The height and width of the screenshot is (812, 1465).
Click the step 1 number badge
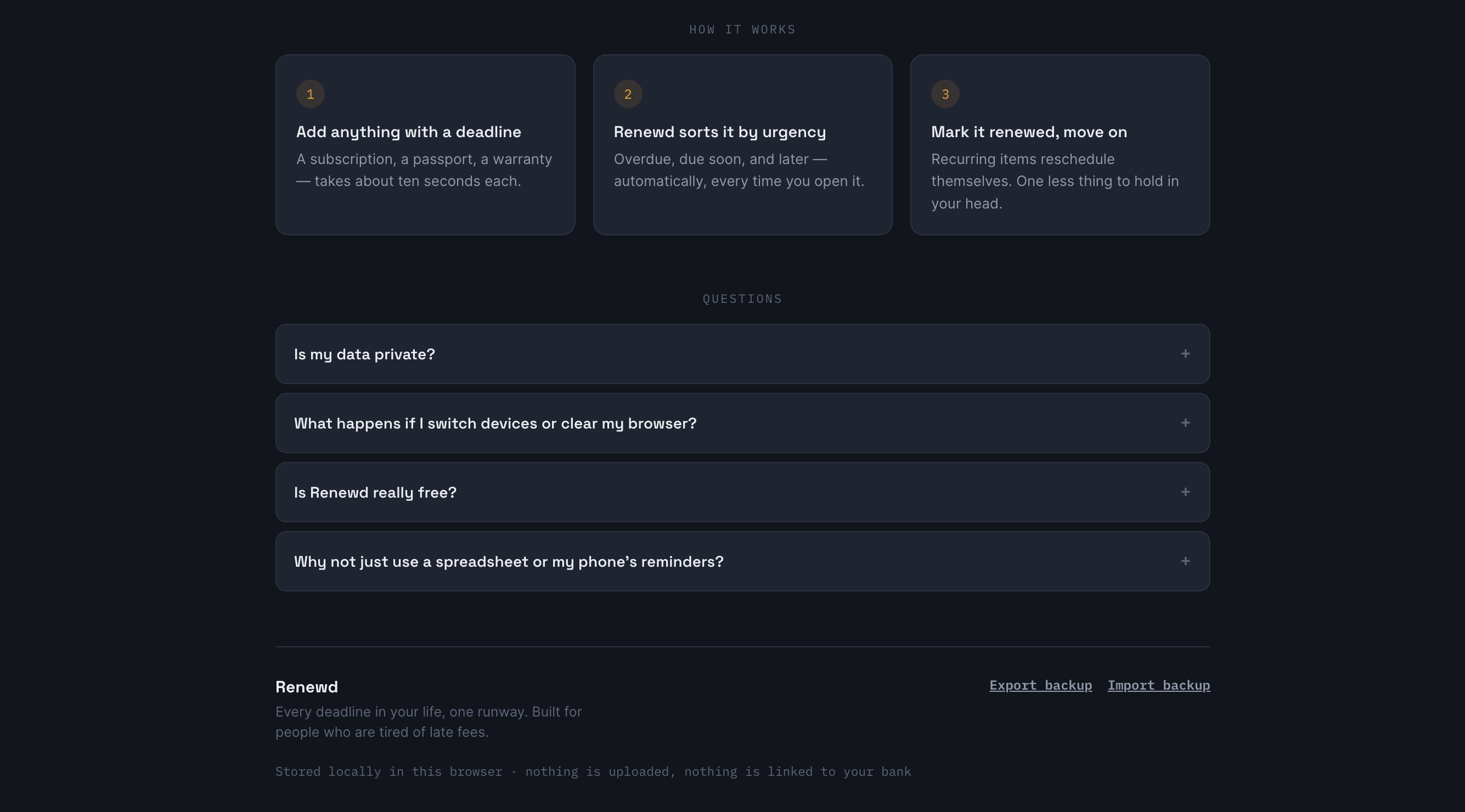[311, 94]
